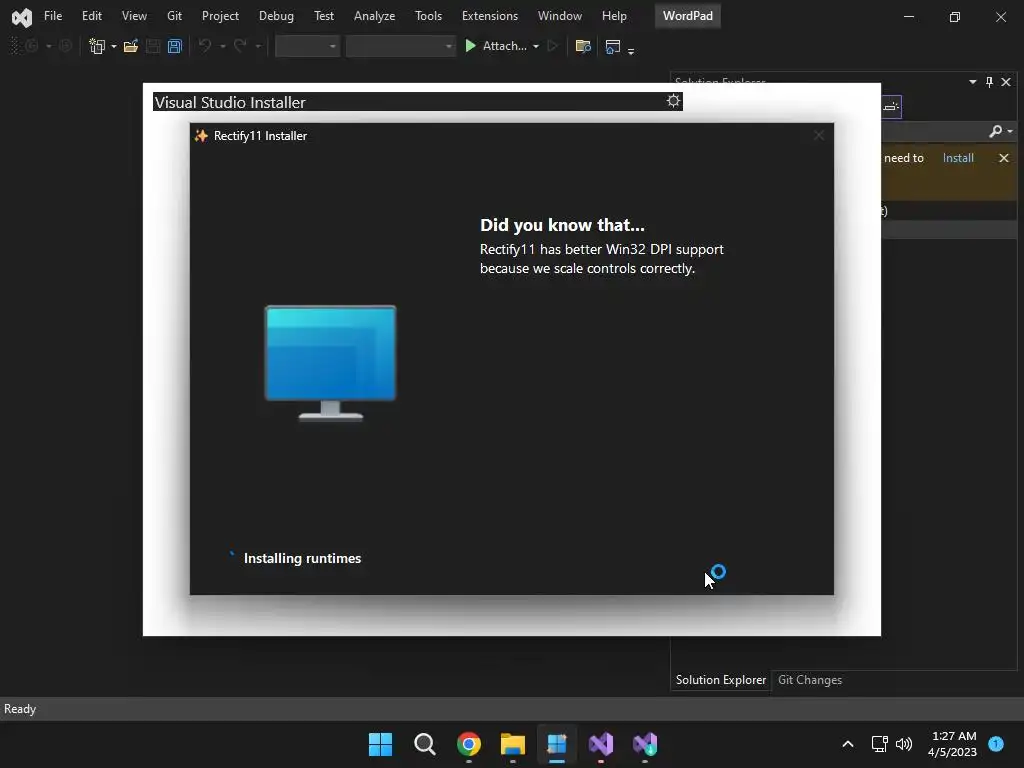Open the Windows Start menu
Viewport: 1024px width, 768px height.
(x=381, y=744)
